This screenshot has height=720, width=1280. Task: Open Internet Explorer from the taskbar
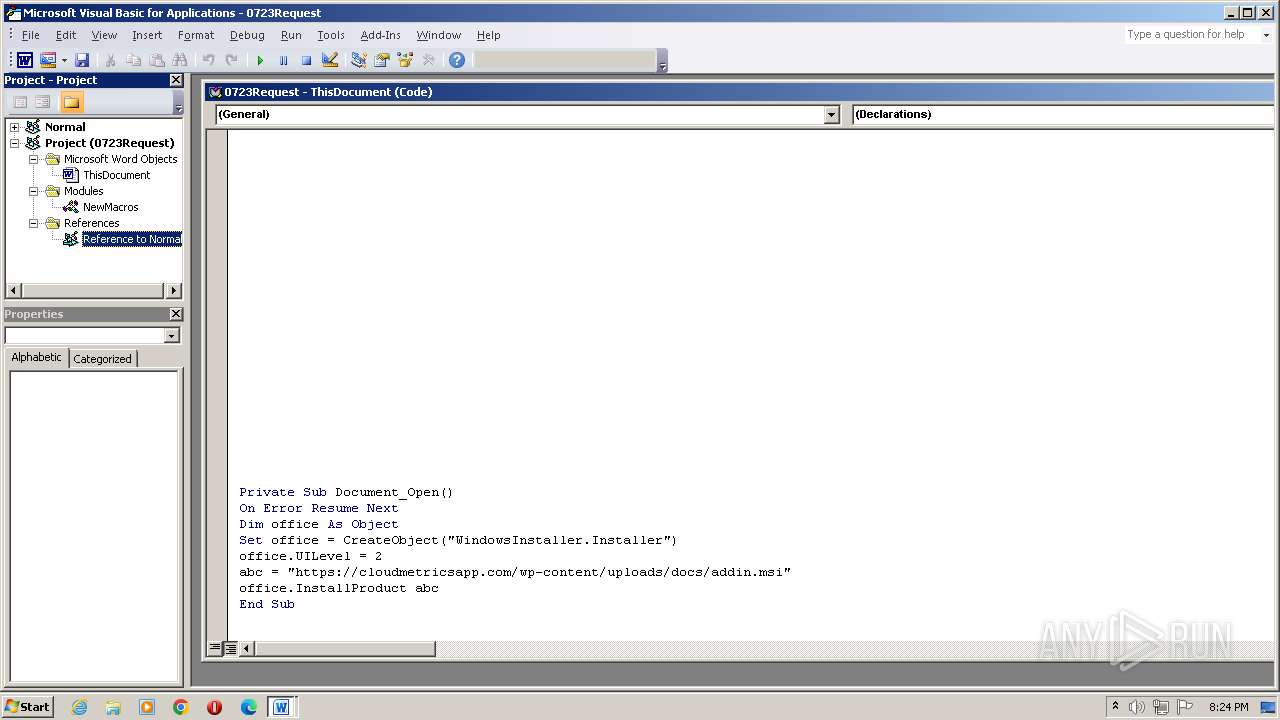click(x=79, y=707)
